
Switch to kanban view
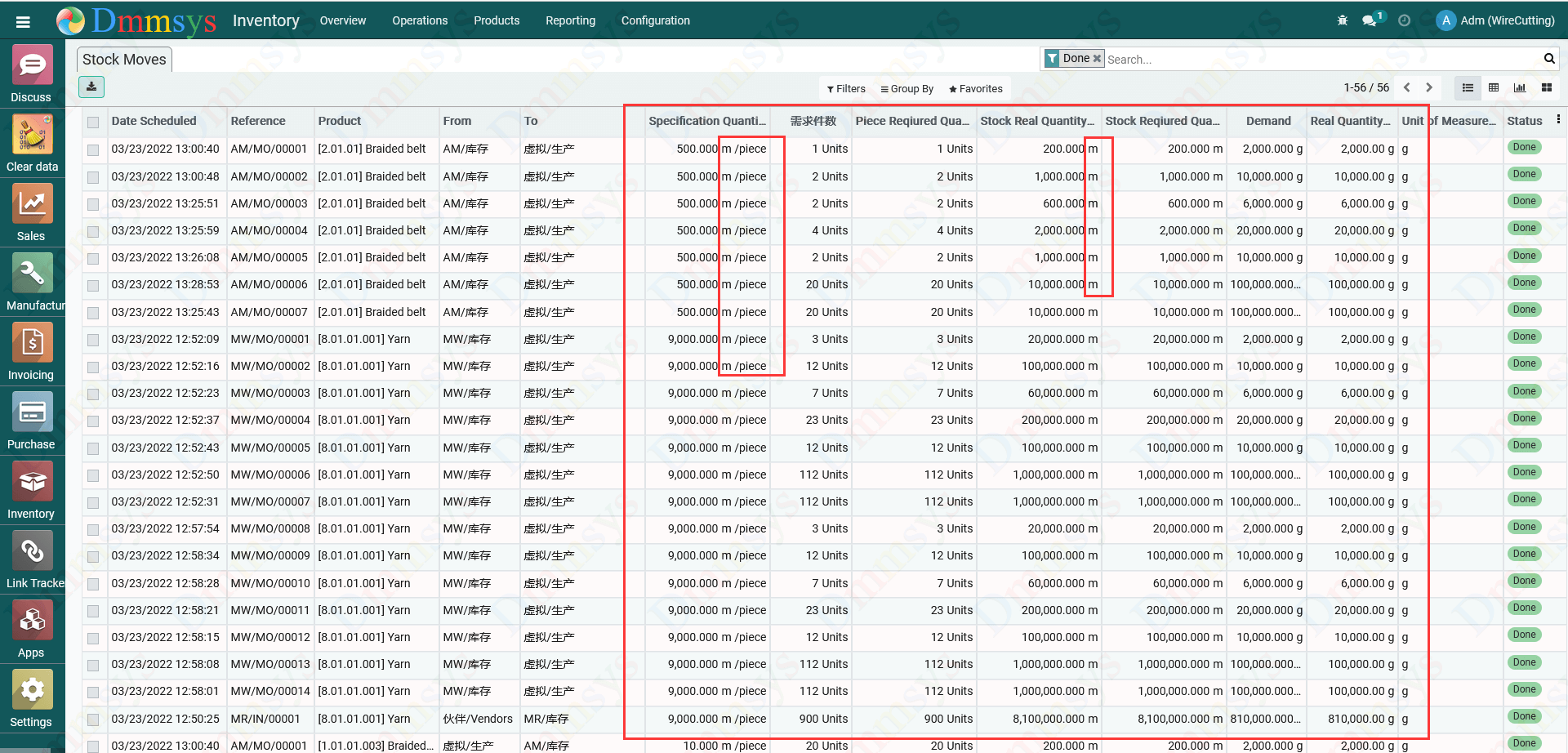click(1546, 87)
